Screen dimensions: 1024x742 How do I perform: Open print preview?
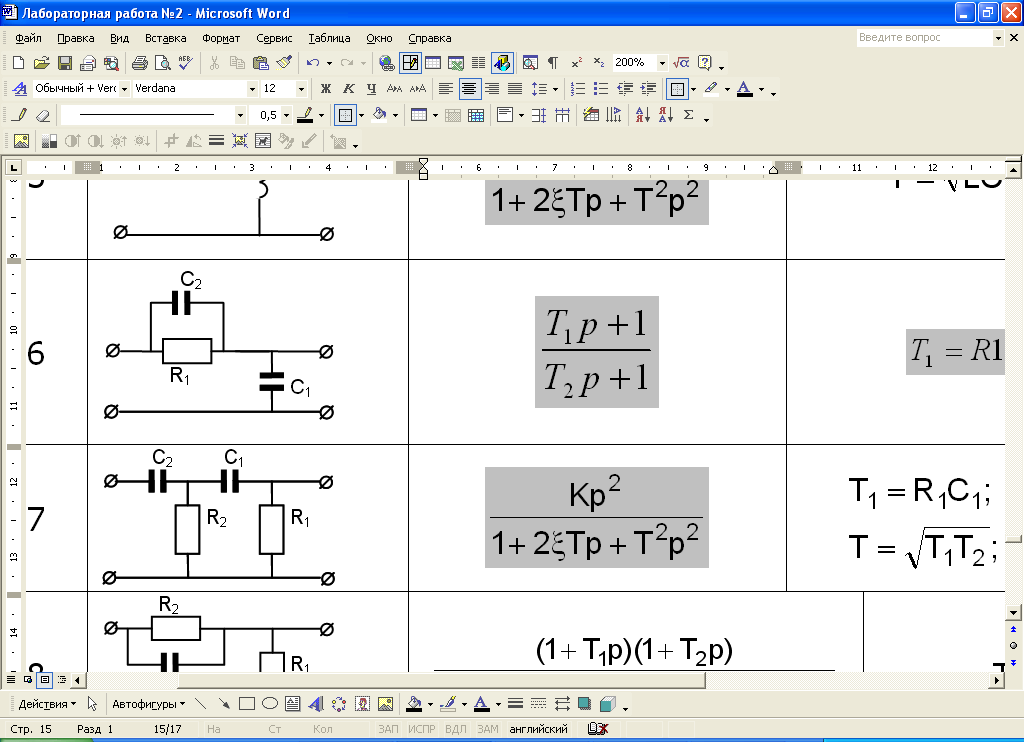click(x=162, y=63)
